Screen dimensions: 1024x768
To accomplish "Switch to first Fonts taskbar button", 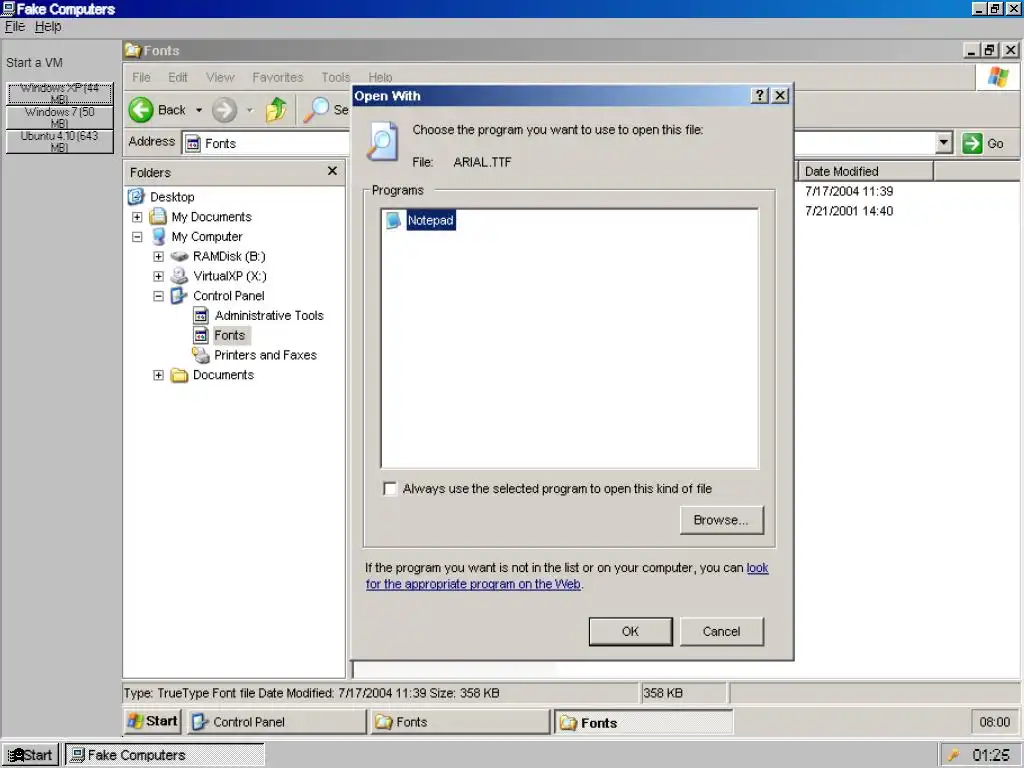I will pyautogui.click(x=461, y=722).
